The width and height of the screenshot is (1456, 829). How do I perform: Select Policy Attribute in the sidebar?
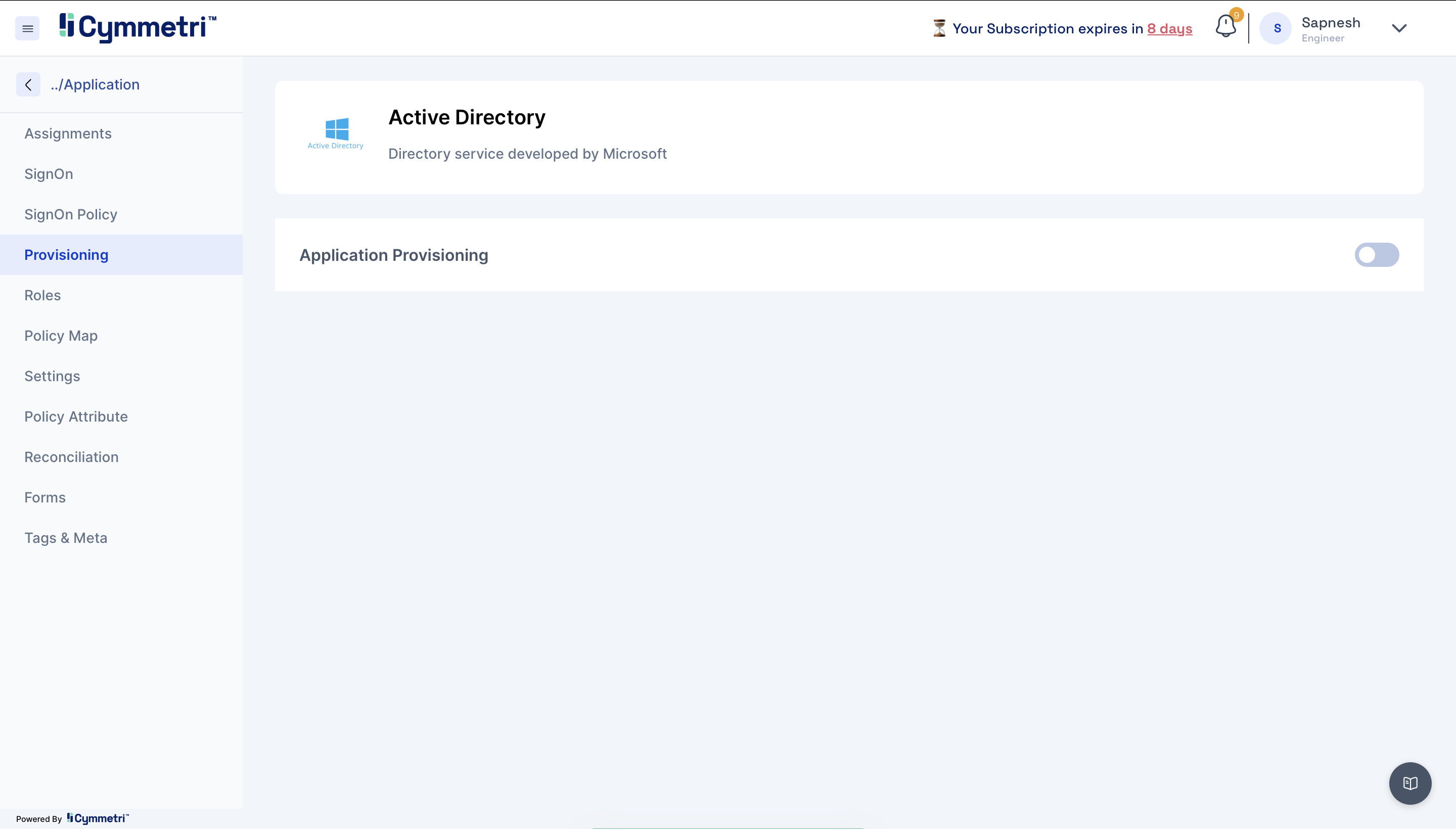pyautogui.click(x=76, y=416)
